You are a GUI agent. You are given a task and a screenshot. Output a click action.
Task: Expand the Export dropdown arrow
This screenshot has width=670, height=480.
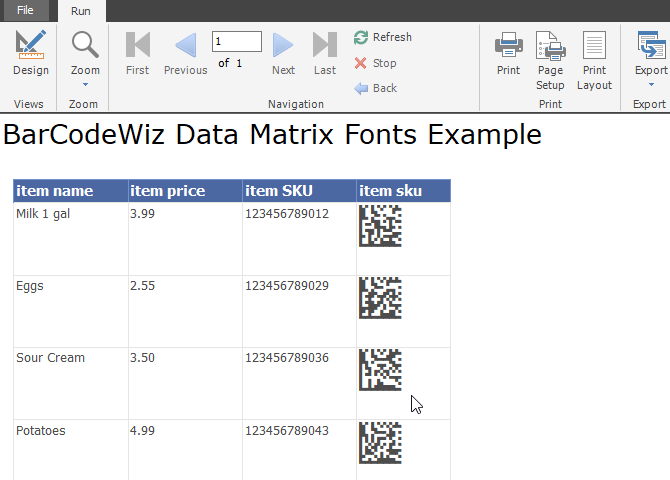(x=651, y=85)
